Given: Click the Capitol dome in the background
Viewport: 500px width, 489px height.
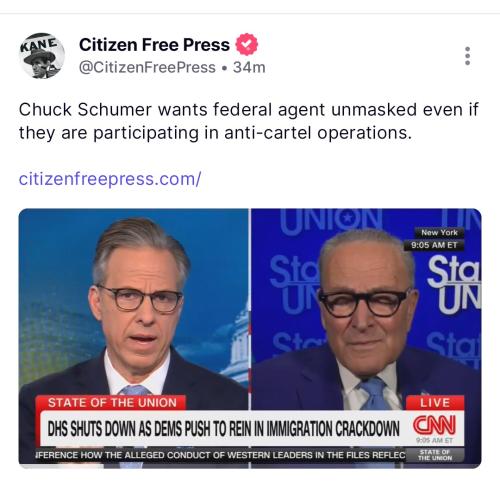Looking at the screenshot, I should [236, 347].
